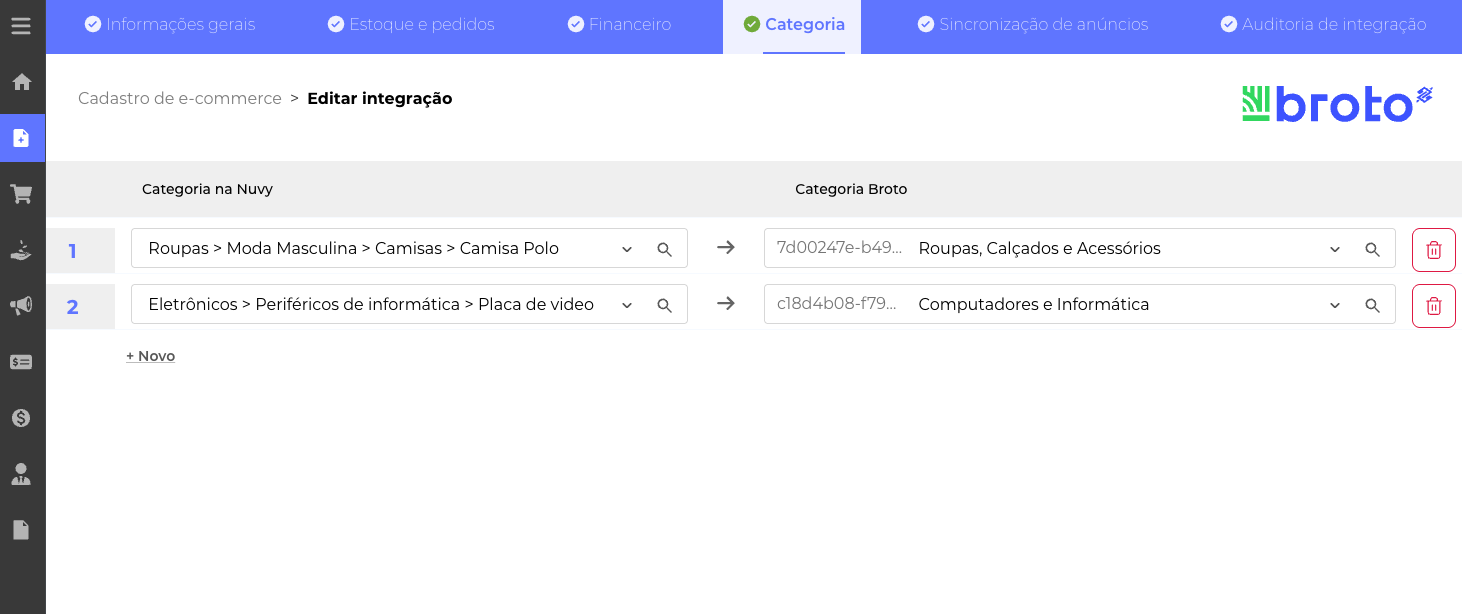The width and height of the screenshot is (1462, 614).
Task: Delete category mapping row 1
Action: pyautogui.click(x=1433, y=250)
